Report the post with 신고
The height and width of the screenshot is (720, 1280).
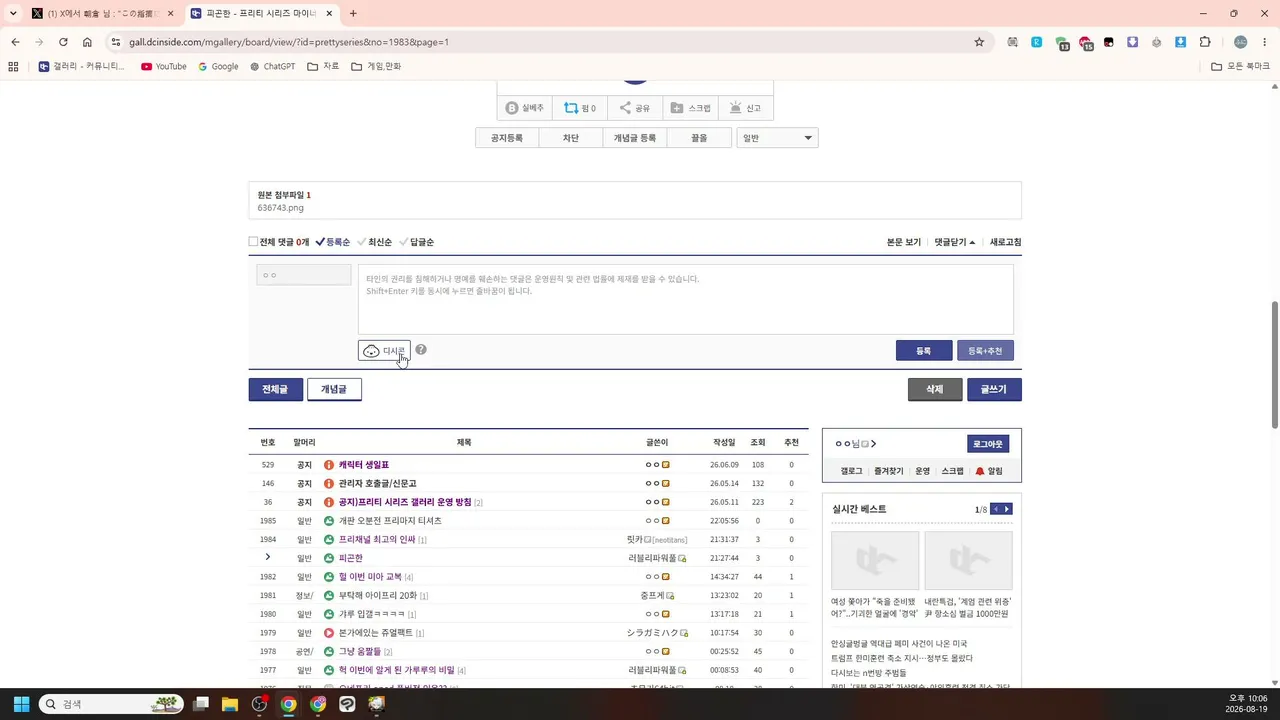click(745, 108)
